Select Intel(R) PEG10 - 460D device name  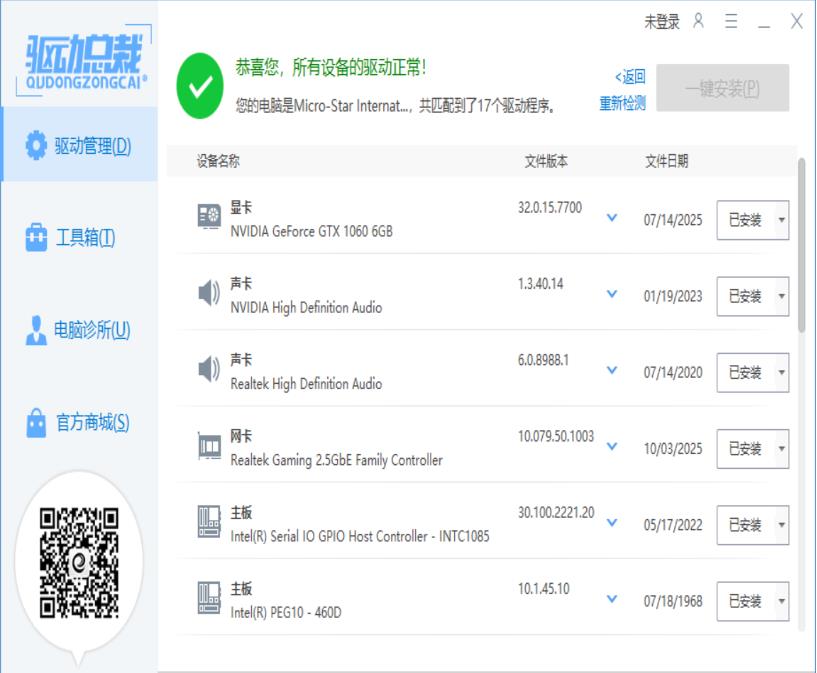[286, 612]
